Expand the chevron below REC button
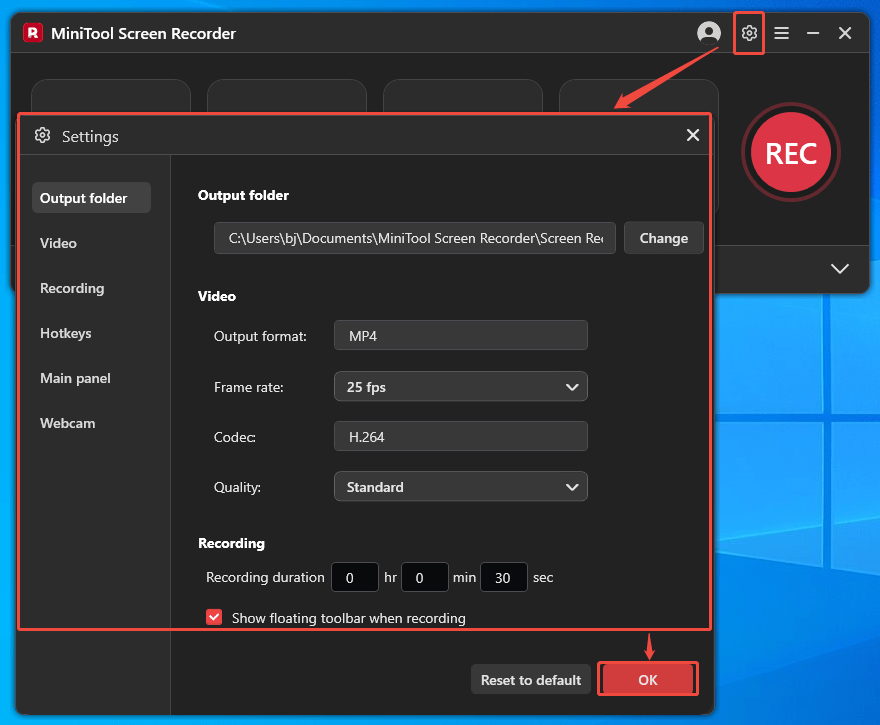The width and height of the screenshot is (880, 725). click(x=840, y=269)
